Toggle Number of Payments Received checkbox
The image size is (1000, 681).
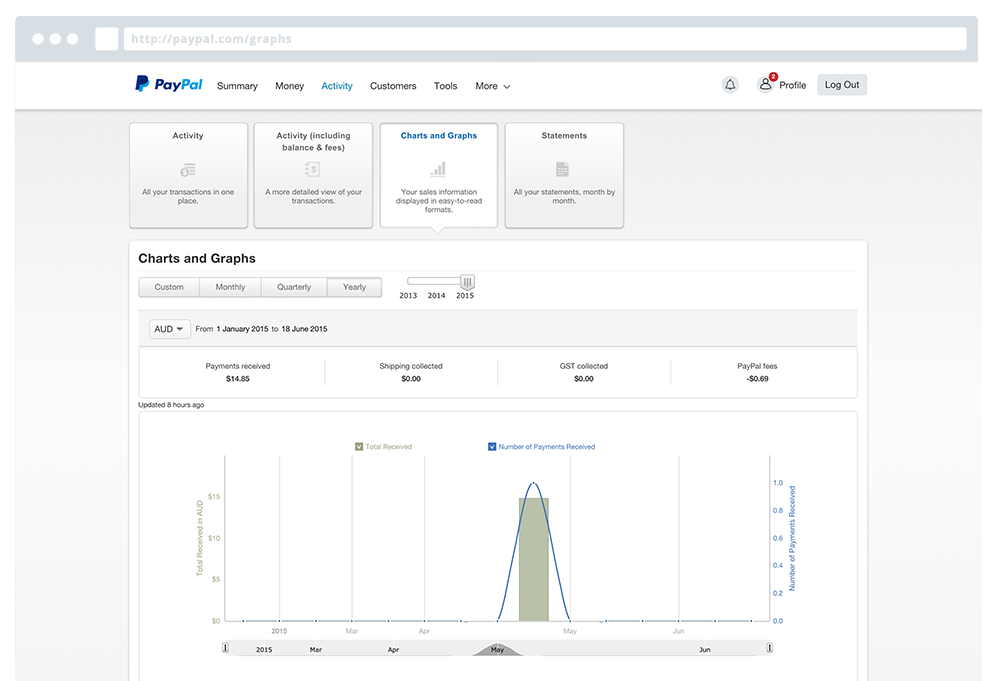click(x=492, y=447)
